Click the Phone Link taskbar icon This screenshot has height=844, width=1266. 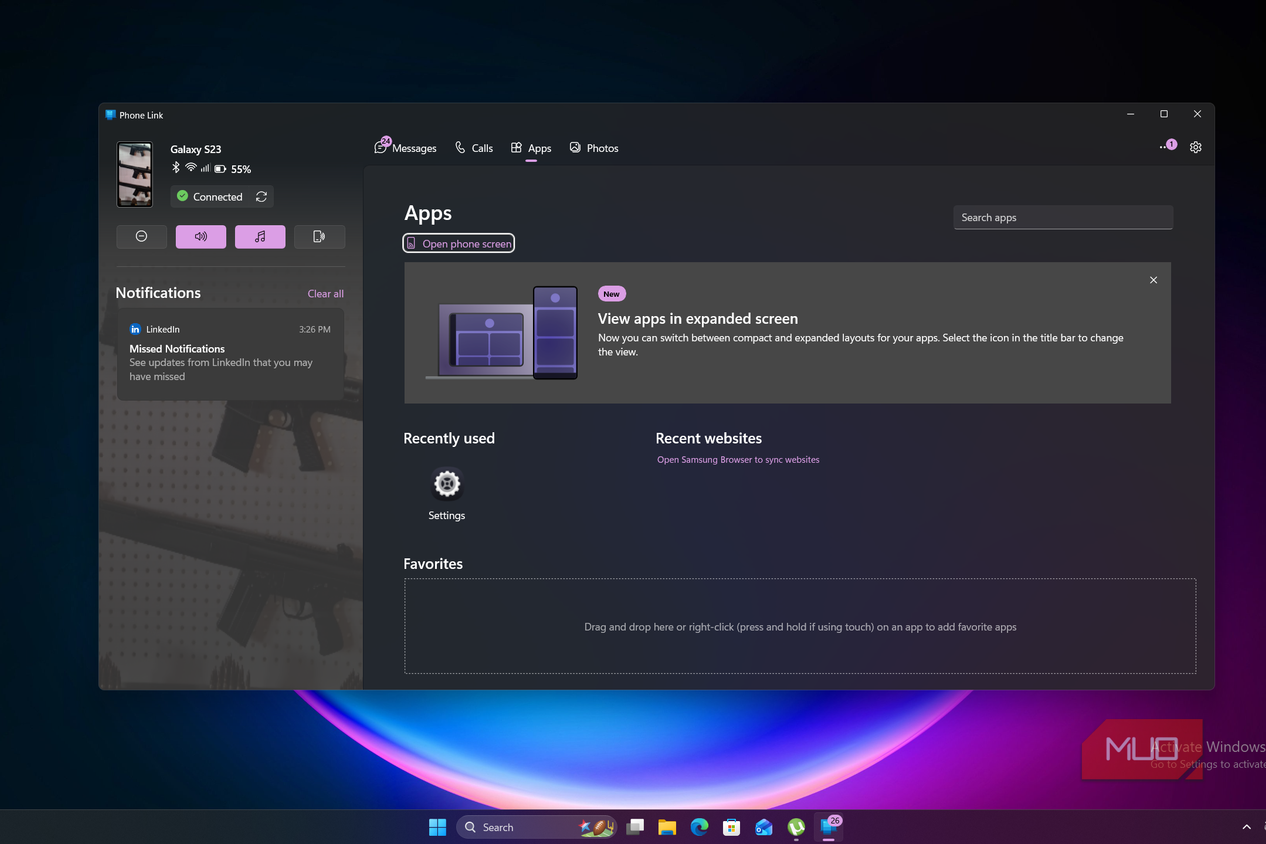[x=829, y=827]
